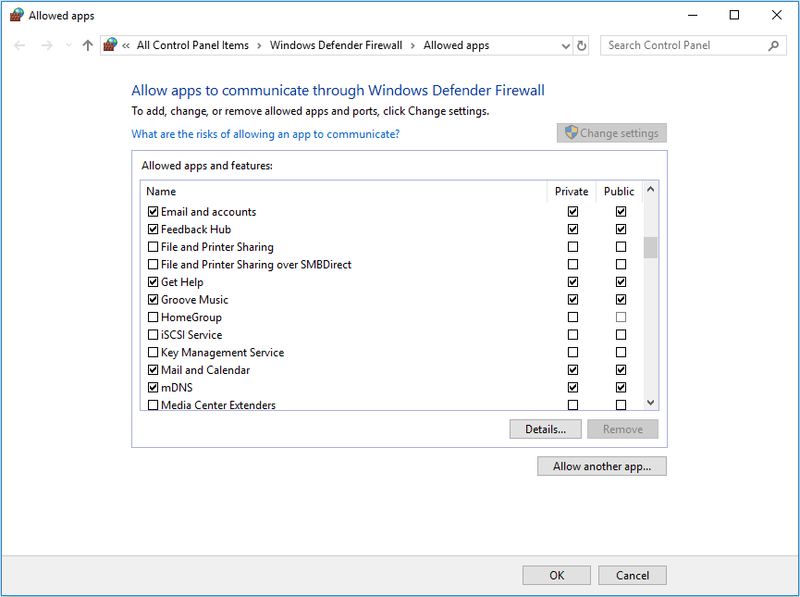The image size is (800, 597).
Task: Click the list scrollbar down arrow
Action: [x=650, y=403]
